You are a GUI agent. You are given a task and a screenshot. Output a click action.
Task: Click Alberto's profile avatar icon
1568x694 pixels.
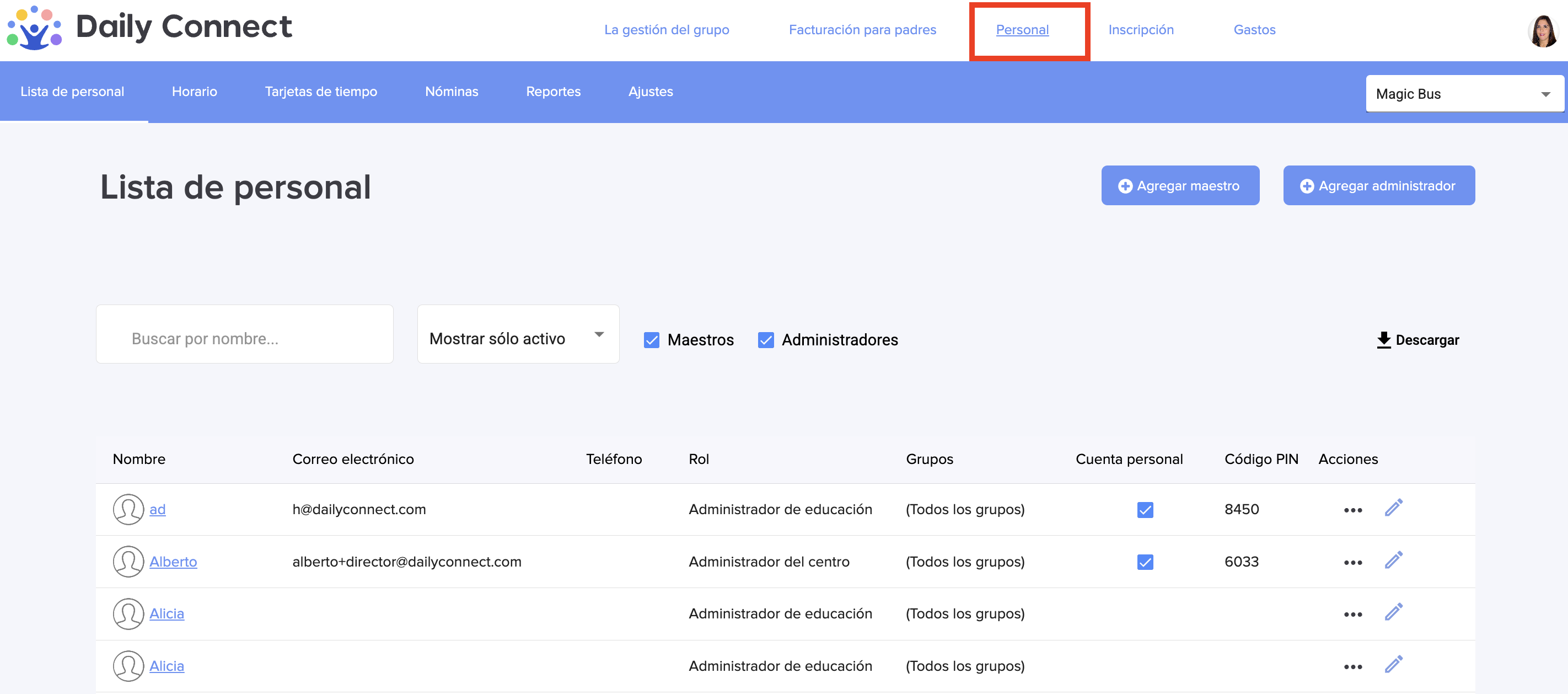(128, 561)
